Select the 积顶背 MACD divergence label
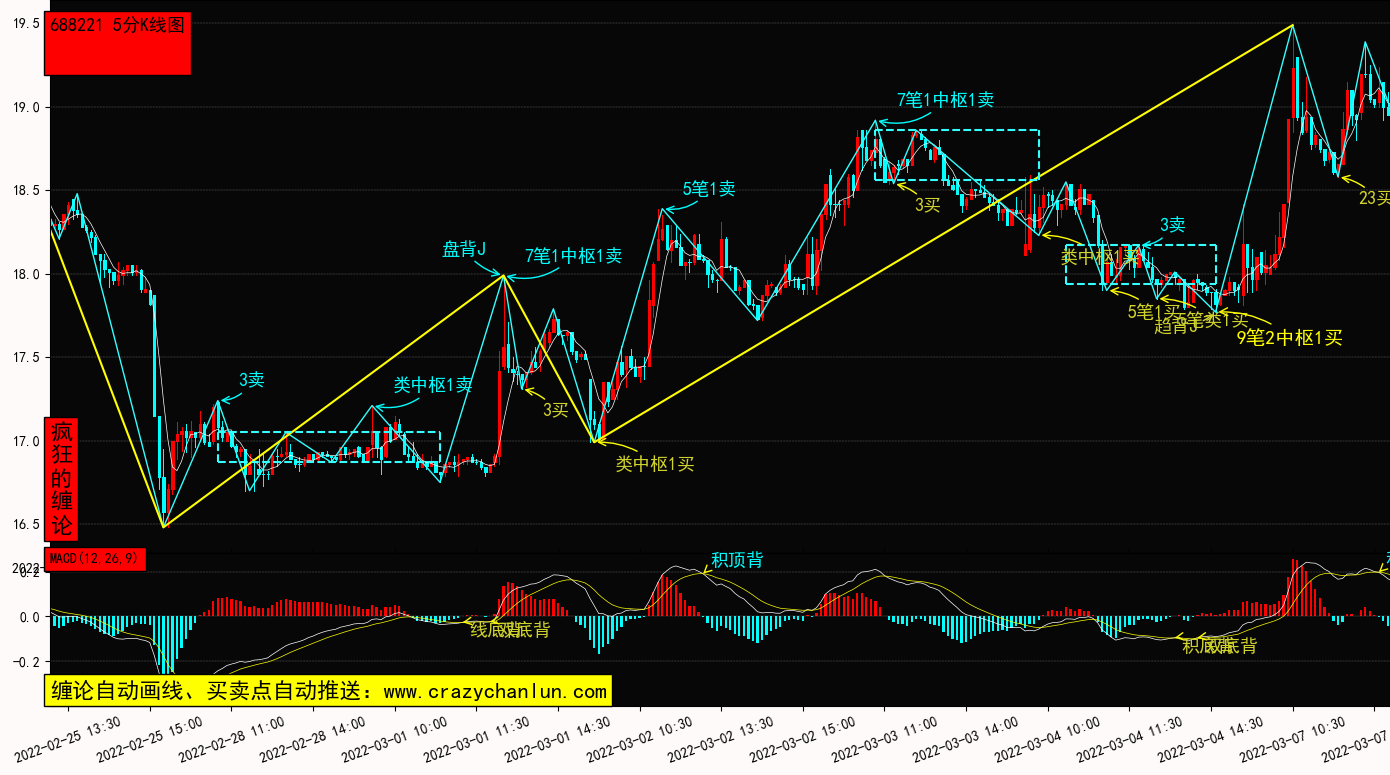 tap(736, 560)
